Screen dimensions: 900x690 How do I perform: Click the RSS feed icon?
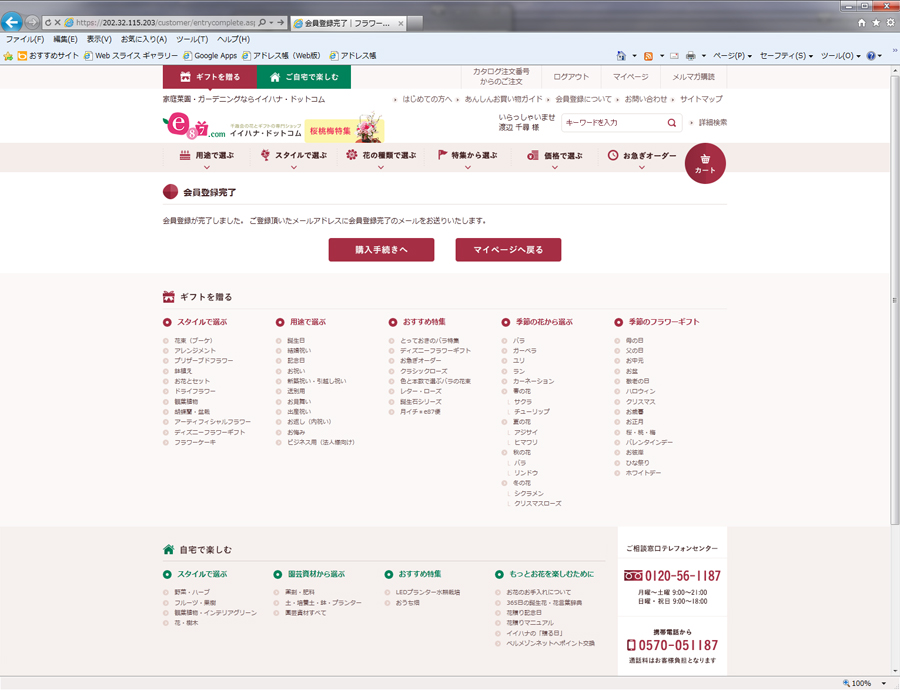648,56
